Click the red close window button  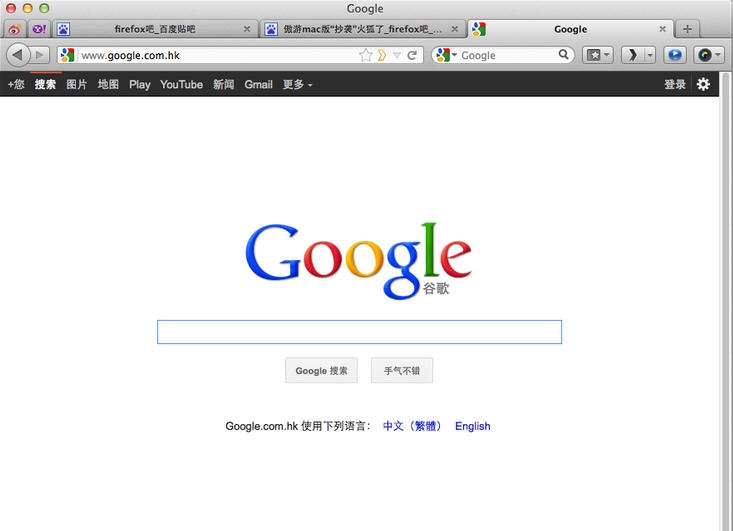tap(11, 8)
